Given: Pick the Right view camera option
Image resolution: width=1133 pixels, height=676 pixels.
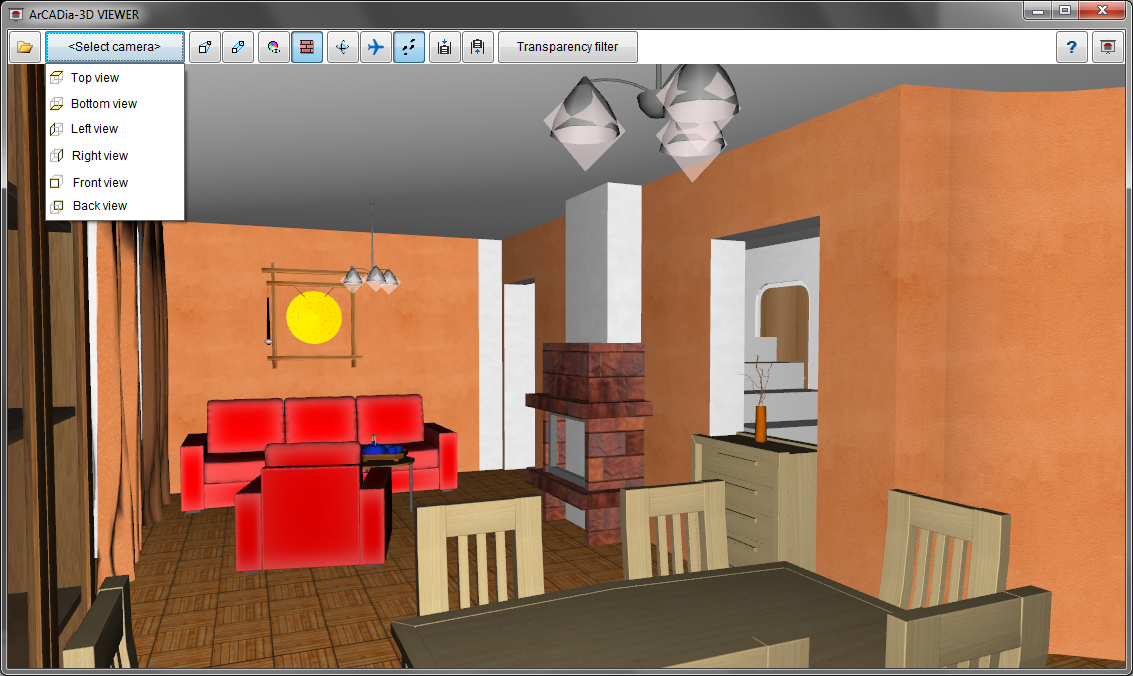Looking at the screenshot, I should [100, 156].
